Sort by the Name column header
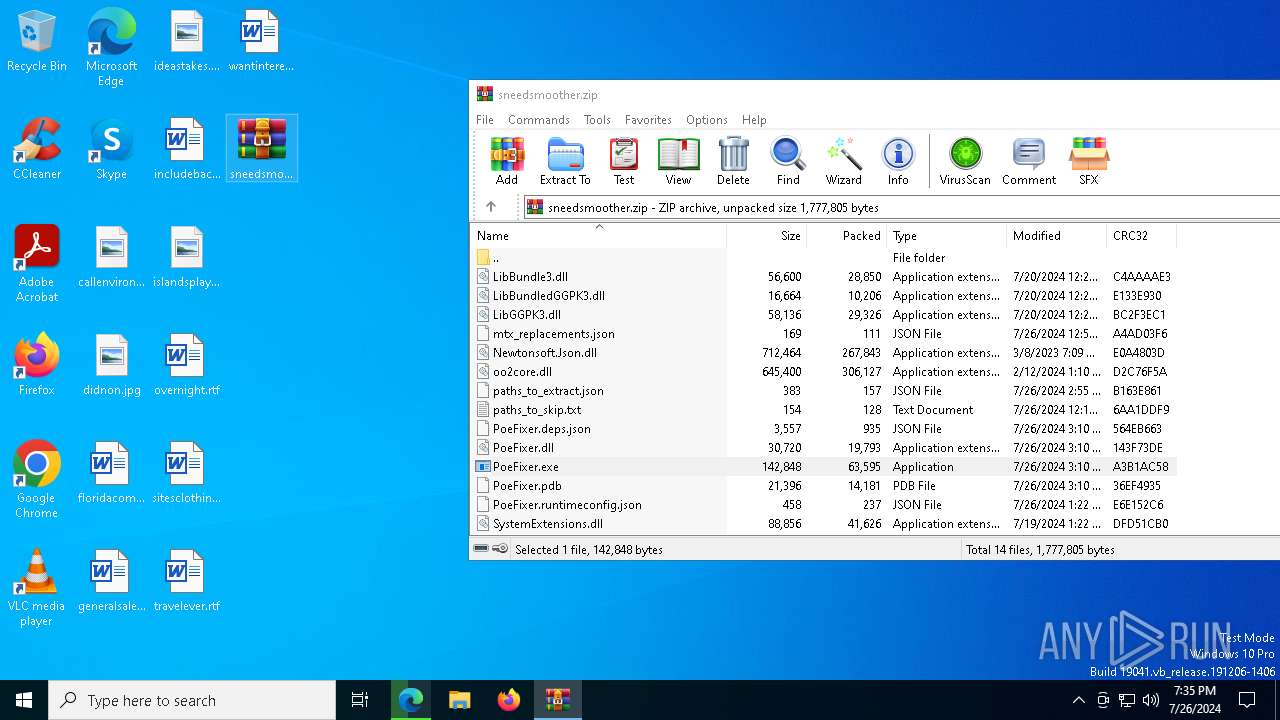The image size is (1280, 720). pos(598,236)
